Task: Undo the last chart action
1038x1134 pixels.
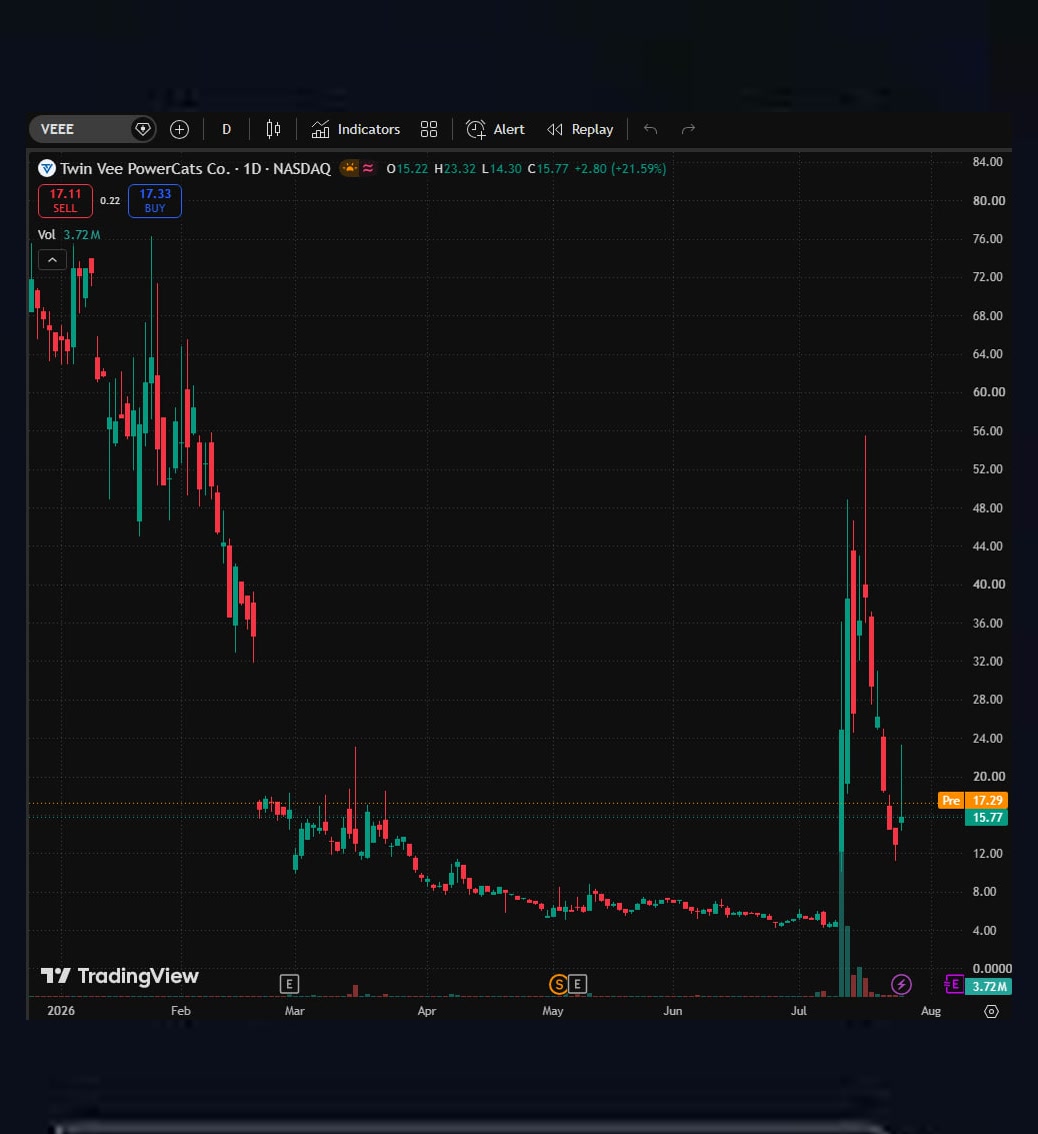Action: 650,129
